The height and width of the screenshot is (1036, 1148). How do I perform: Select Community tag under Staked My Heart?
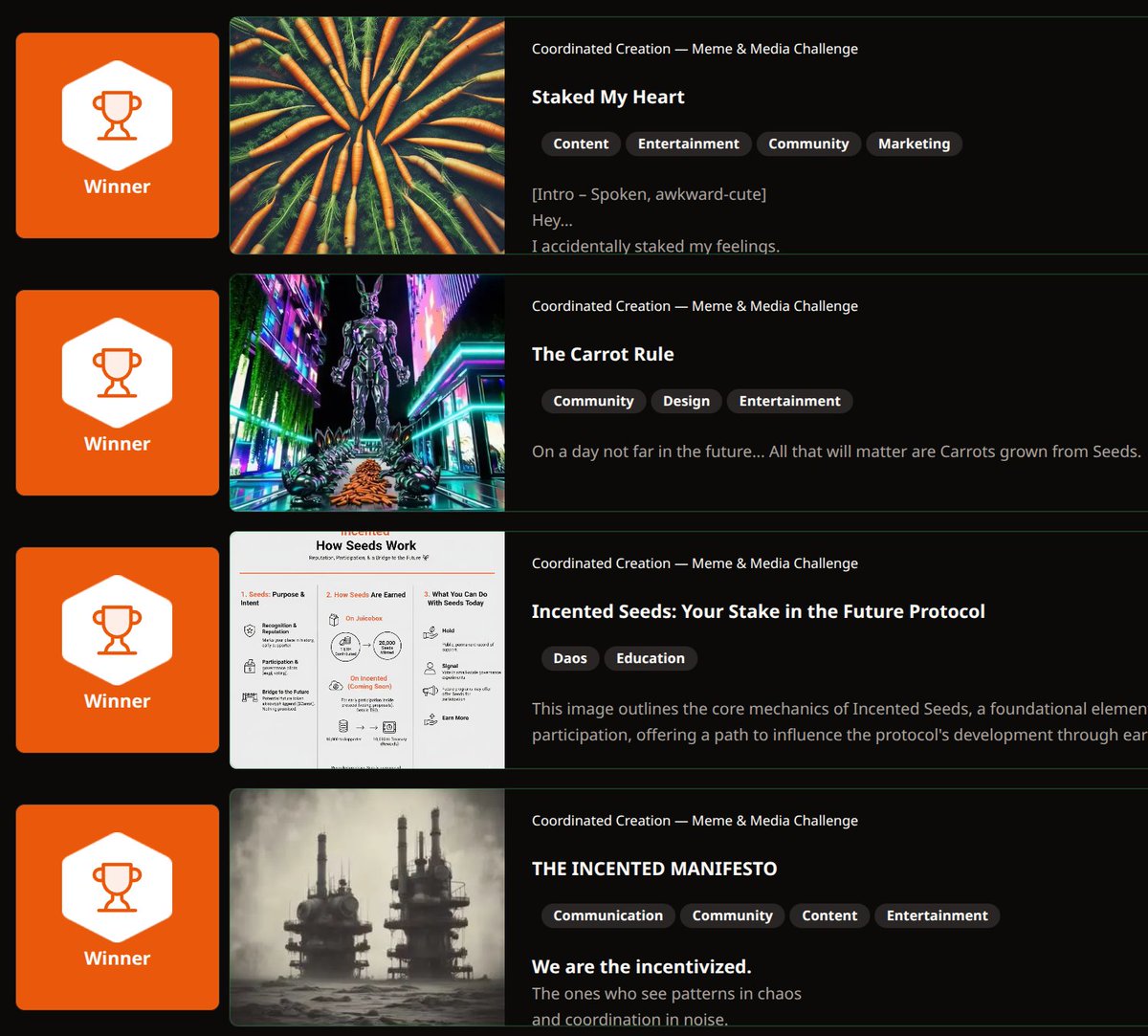tap(808, 143)
